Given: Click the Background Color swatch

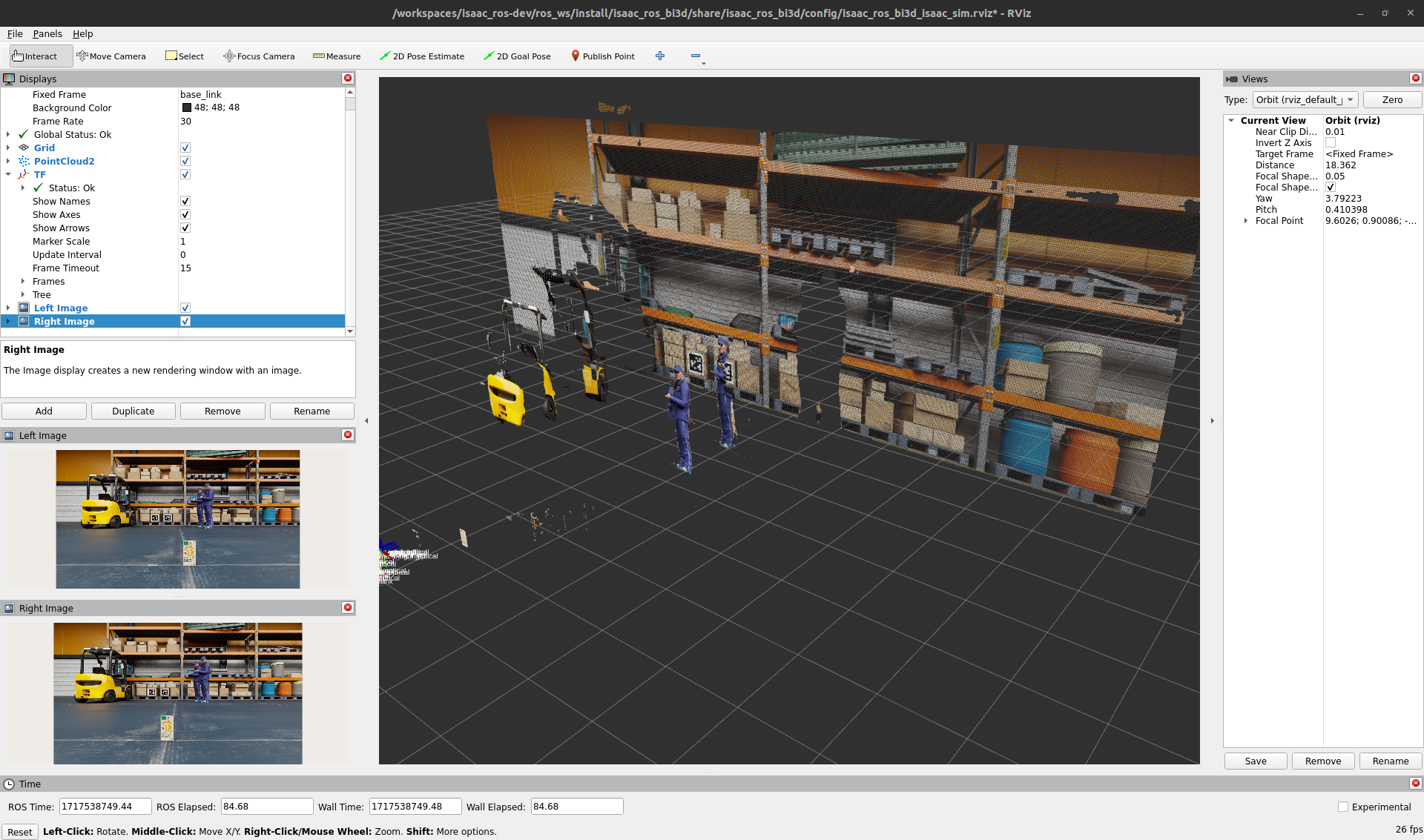Looking at the screenshot, I should click(187, 108).
